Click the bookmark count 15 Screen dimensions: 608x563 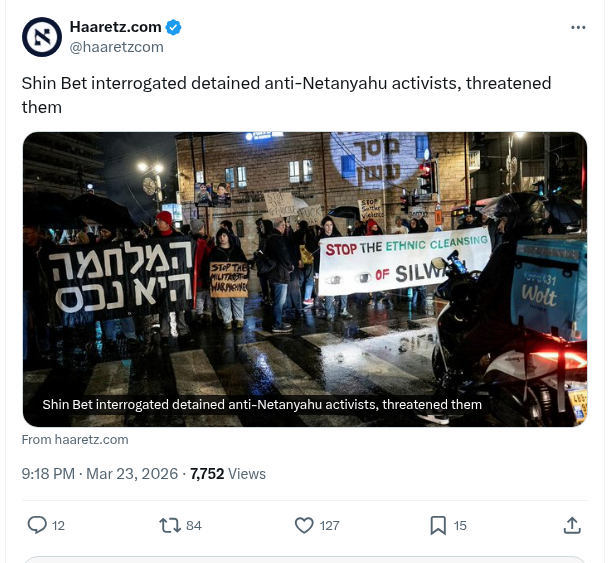point(460,526)
